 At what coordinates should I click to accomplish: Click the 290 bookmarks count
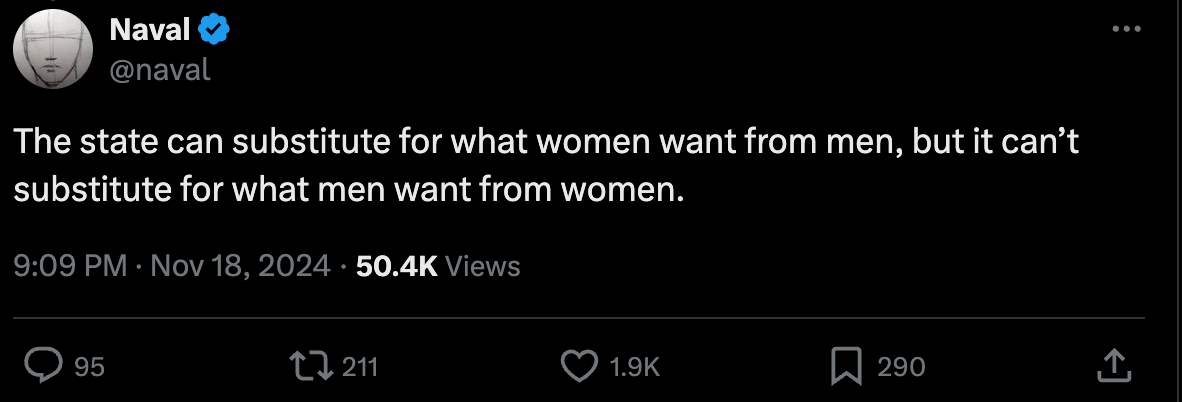point(901,368)
